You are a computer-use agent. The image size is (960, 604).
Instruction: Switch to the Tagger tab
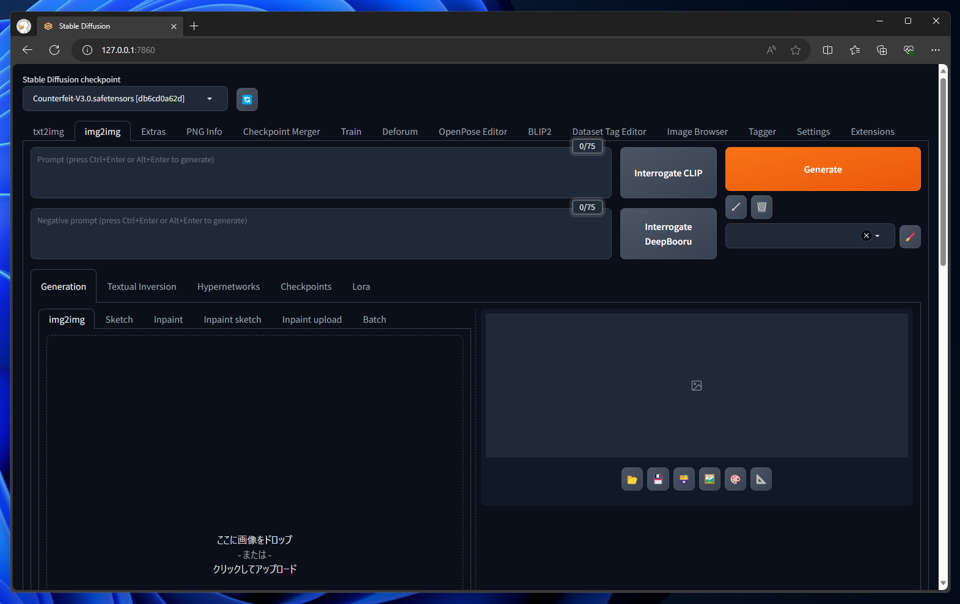[x=762, y=132]
